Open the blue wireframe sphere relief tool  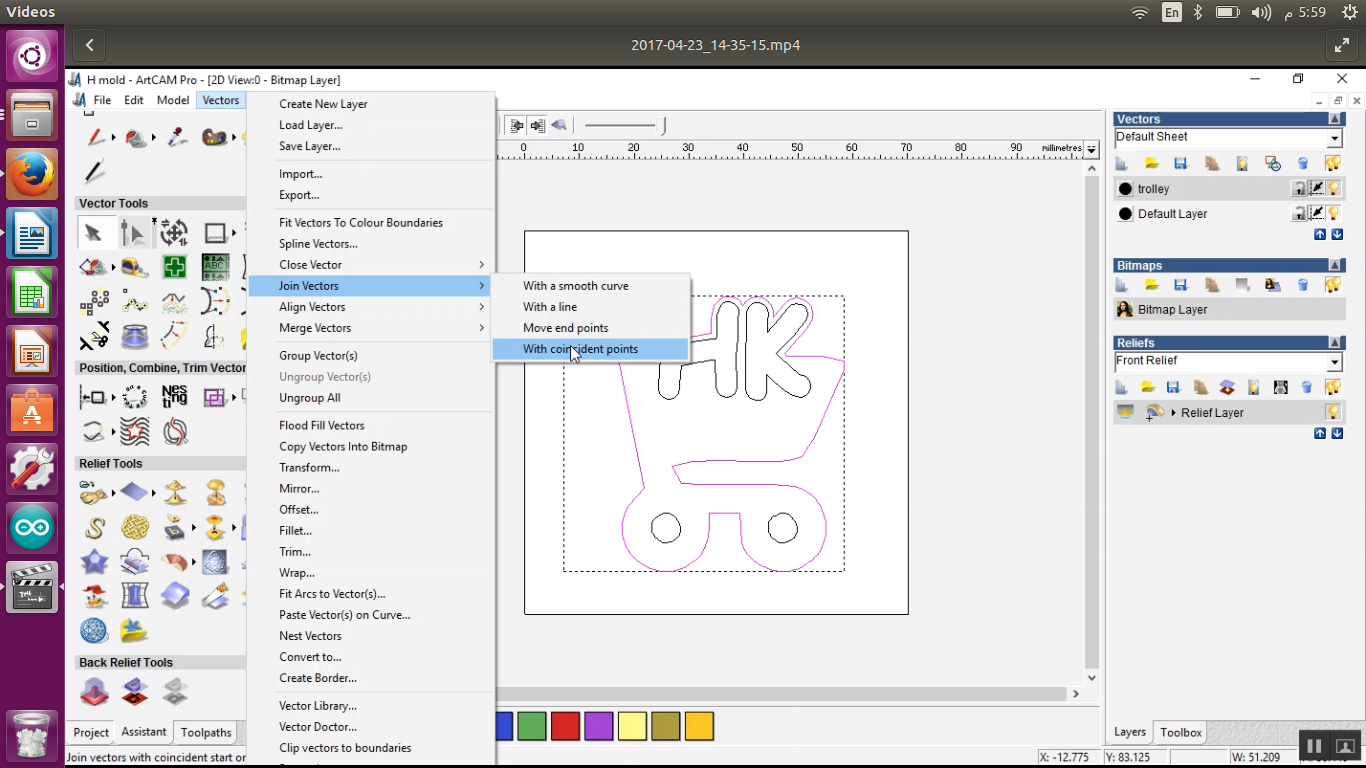click(94, 630)
